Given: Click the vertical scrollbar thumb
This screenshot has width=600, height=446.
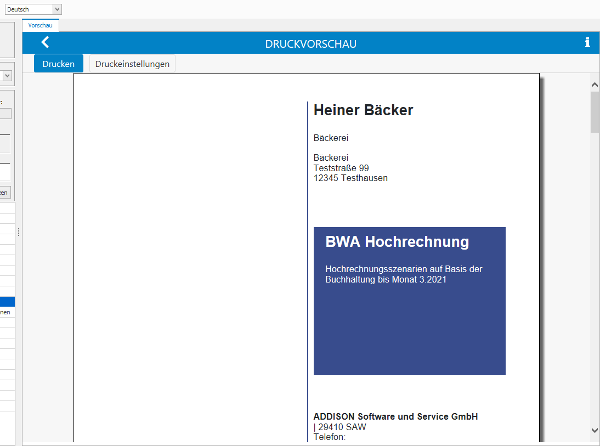Looking at the screenshot, I should click(595, 112).
